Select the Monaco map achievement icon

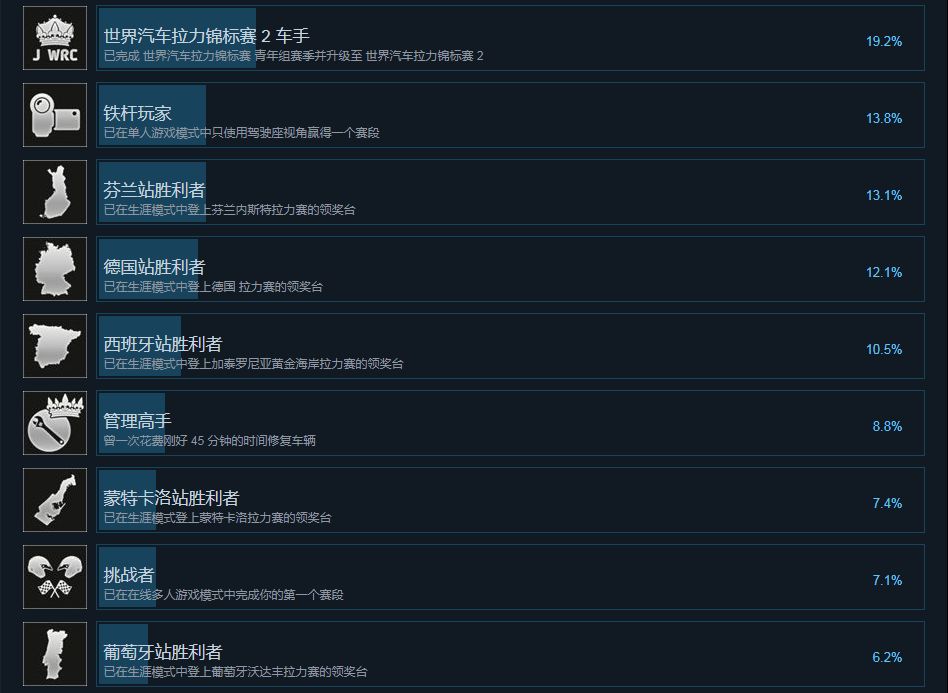click(x=55, y=500)
